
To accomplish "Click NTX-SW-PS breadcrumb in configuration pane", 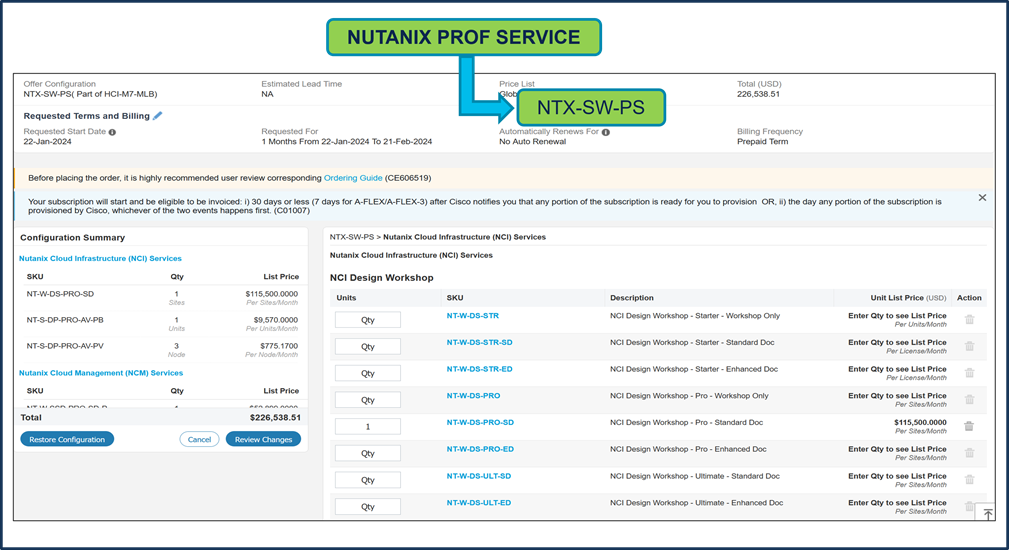I will [x=351, y=237].
